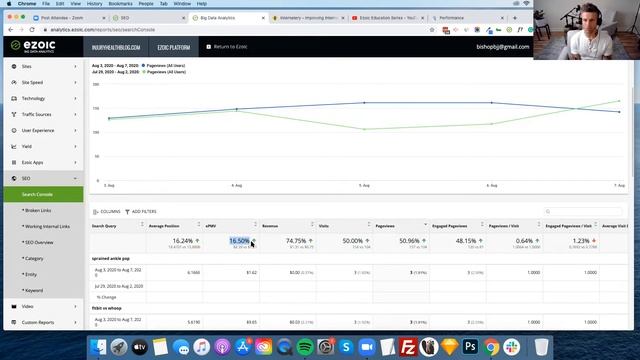
Task: Open Working Internal Links in SEO submenu
Action: 47,227
